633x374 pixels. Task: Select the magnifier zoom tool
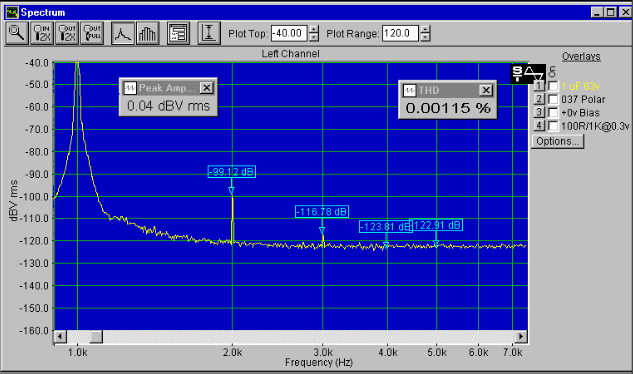pos(17,33)
